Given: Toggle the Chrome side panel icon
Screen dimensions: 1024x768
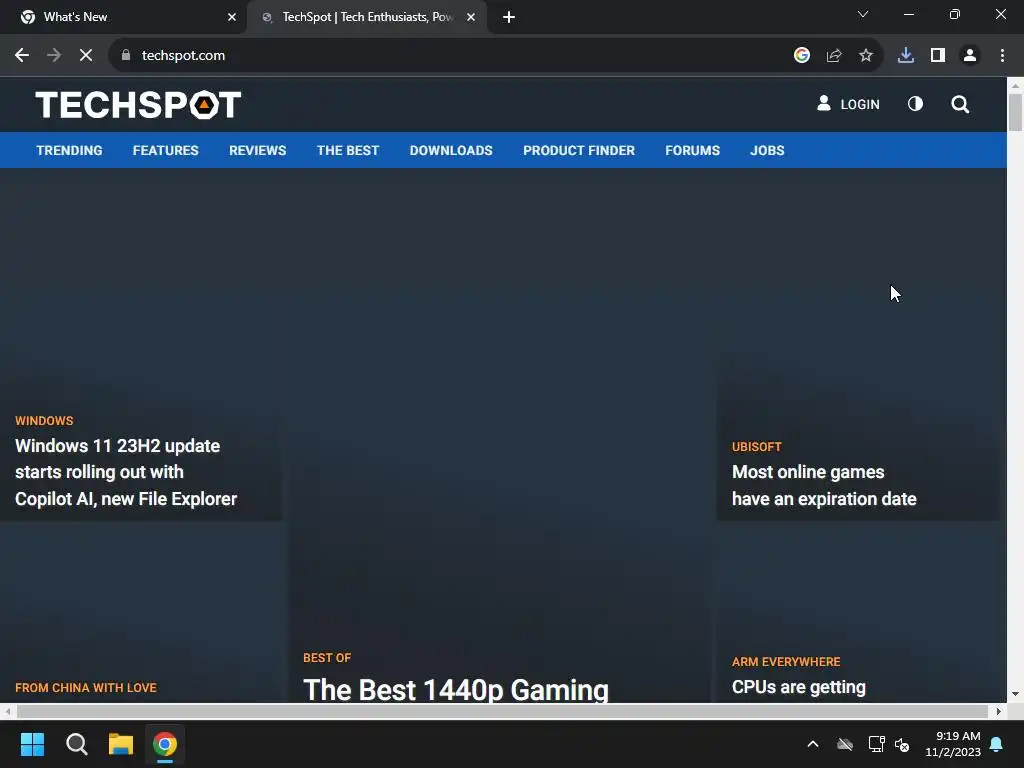Looking at the screenshot, I should tap(938, 56).
